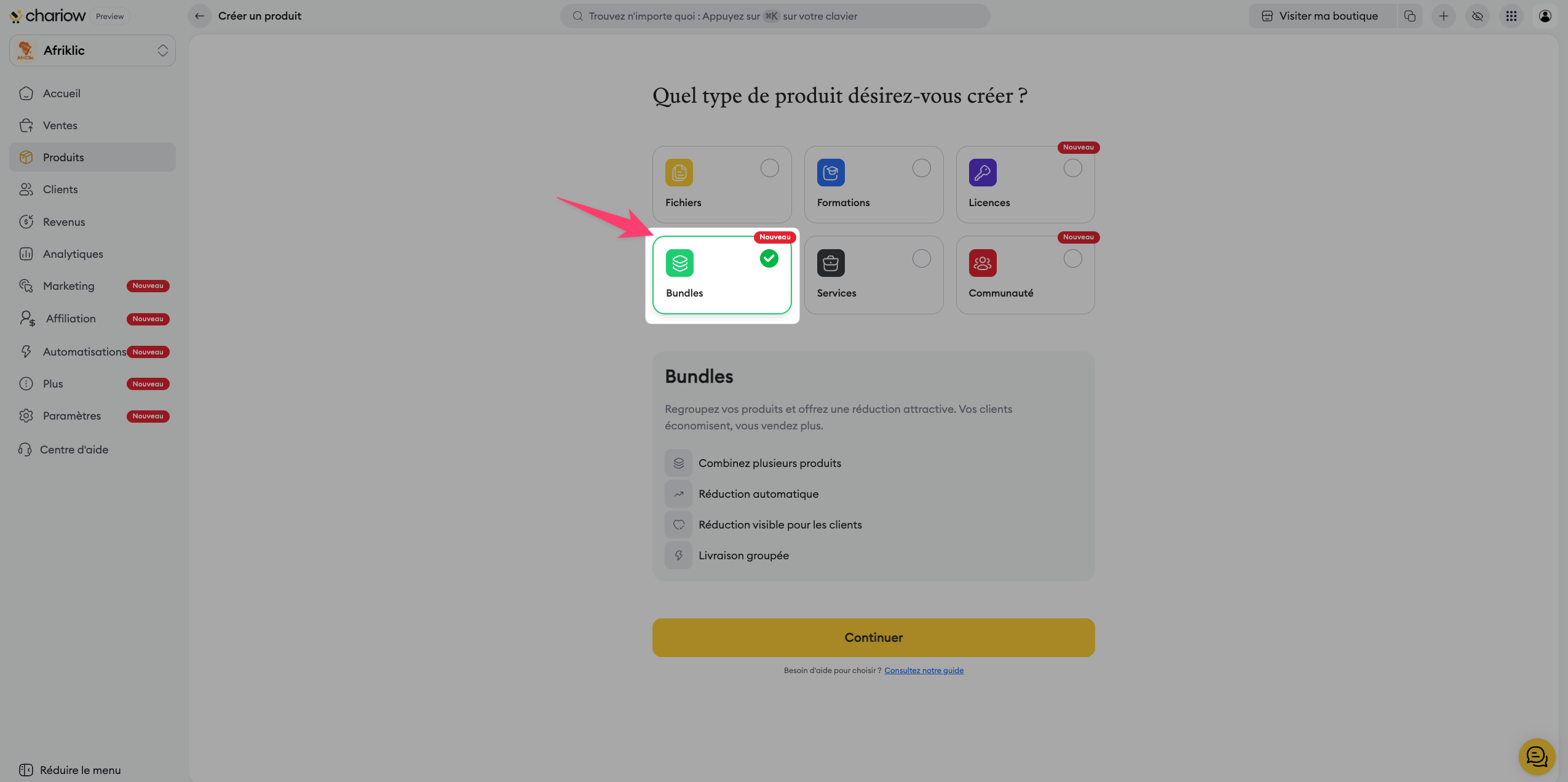Screen dimensions: 1568x782
Task: Click the dark Services briefcase icon
Action: coord(830,263)
